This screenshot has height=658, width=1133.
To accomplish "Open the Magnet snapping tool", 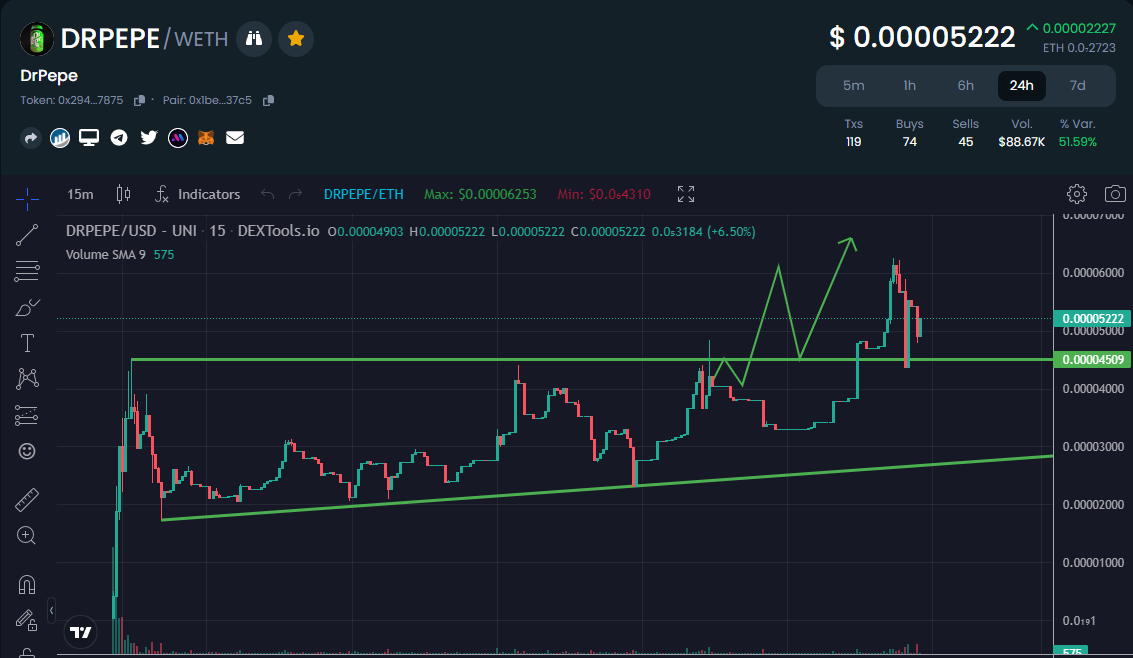I will click(x=27, y=584).
